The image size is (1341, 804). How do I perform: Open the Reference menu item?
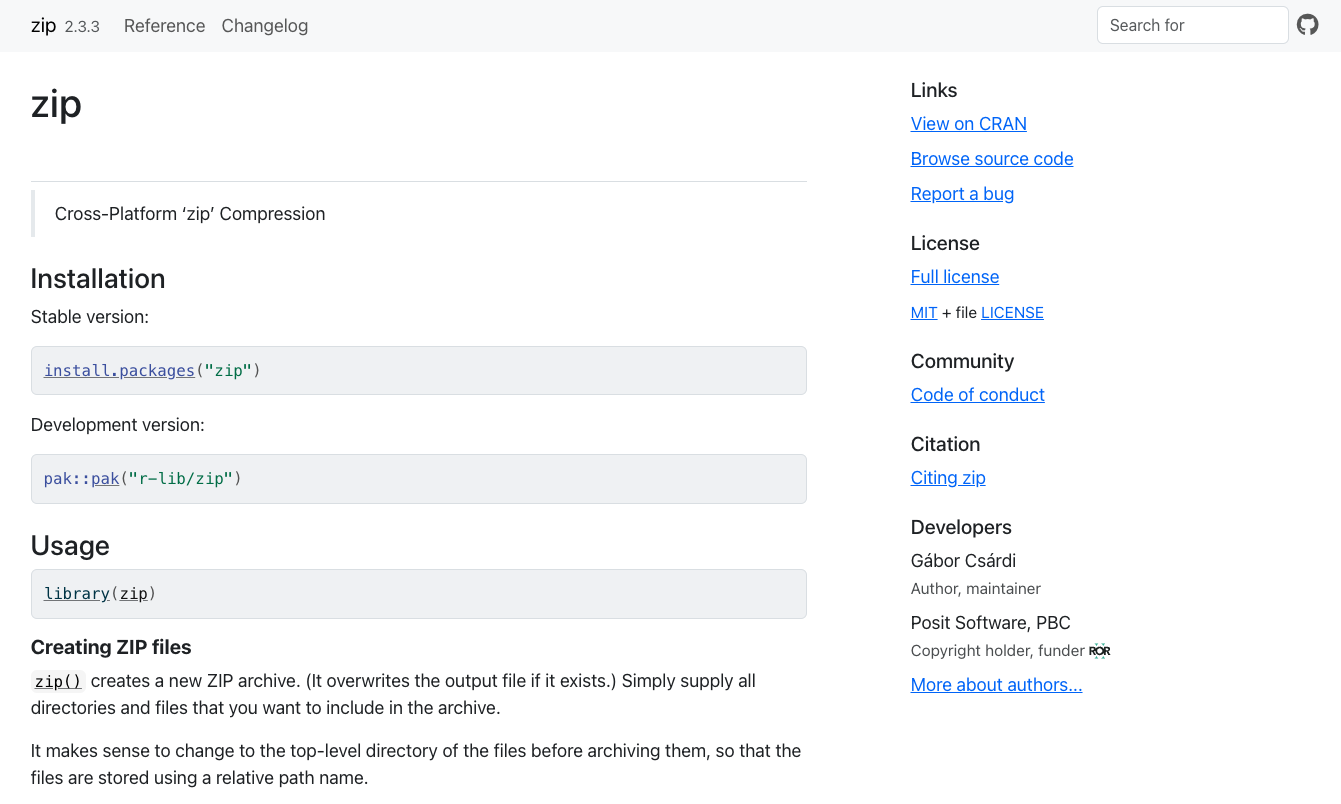click(164, 26)
